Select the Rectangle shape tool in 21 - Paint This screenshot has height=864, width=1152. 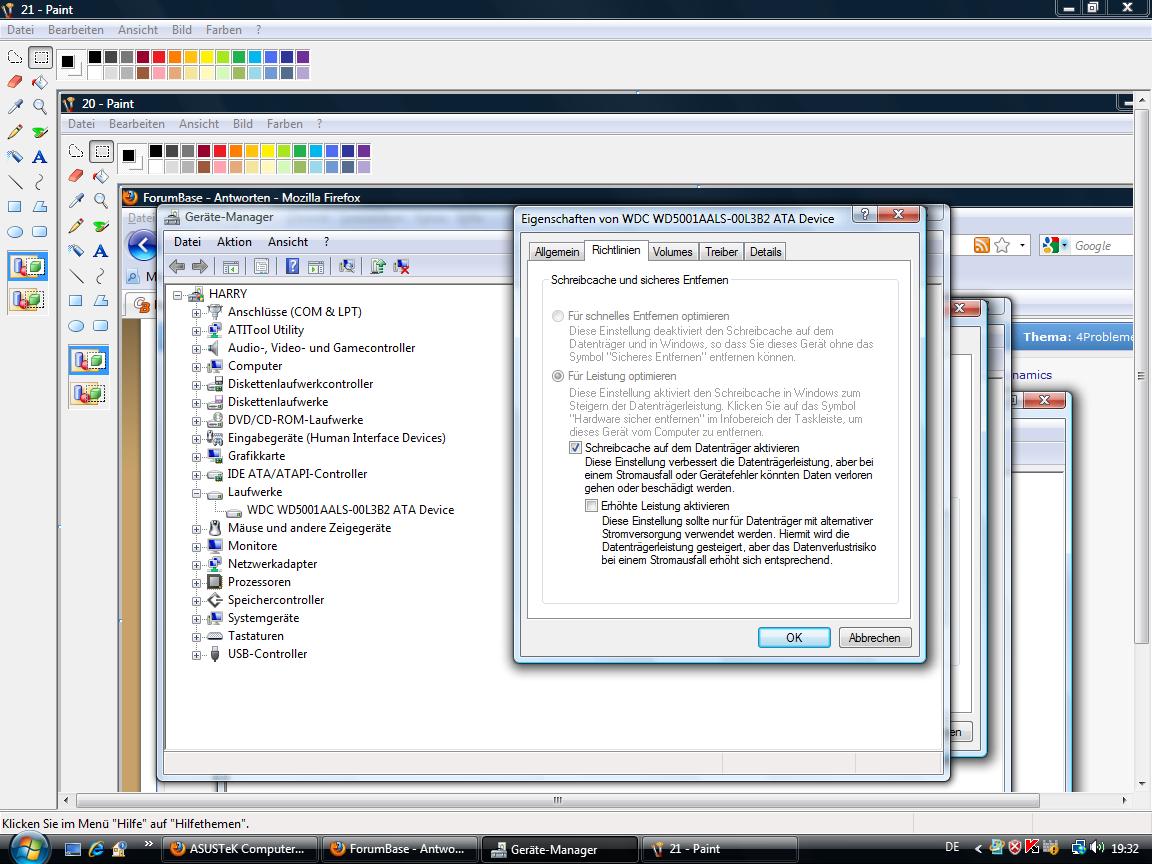(x=15, y=206)
